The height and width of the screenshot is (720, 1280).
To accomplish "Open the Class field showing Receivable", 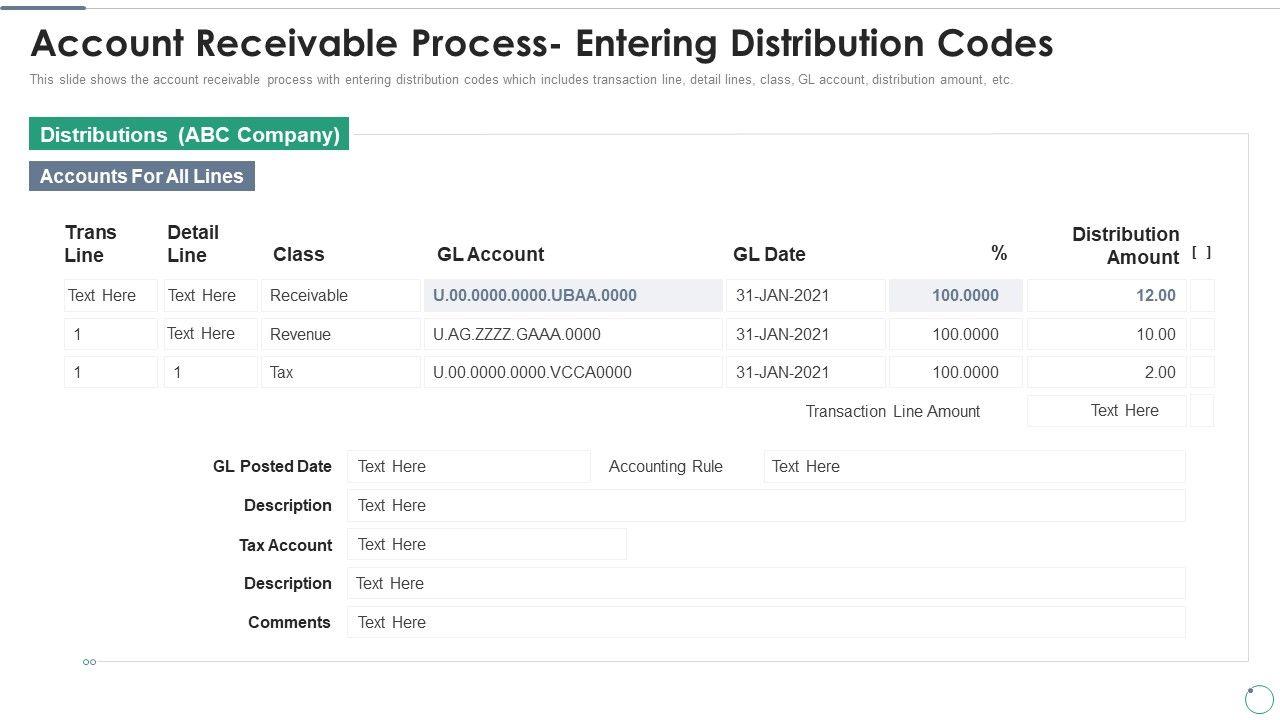I will click(340, 296).
